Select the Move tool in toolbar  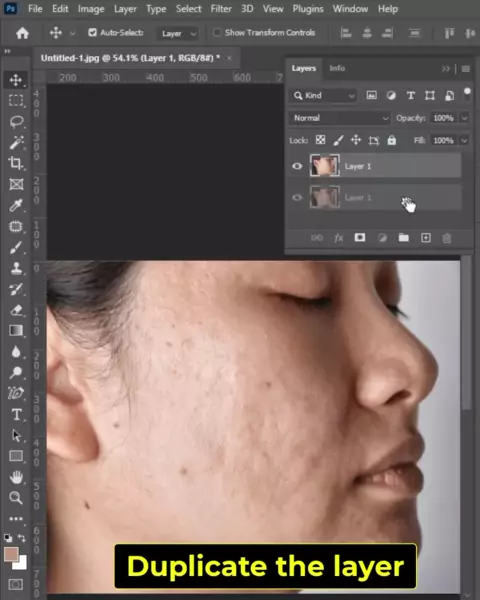click(16, 80)
